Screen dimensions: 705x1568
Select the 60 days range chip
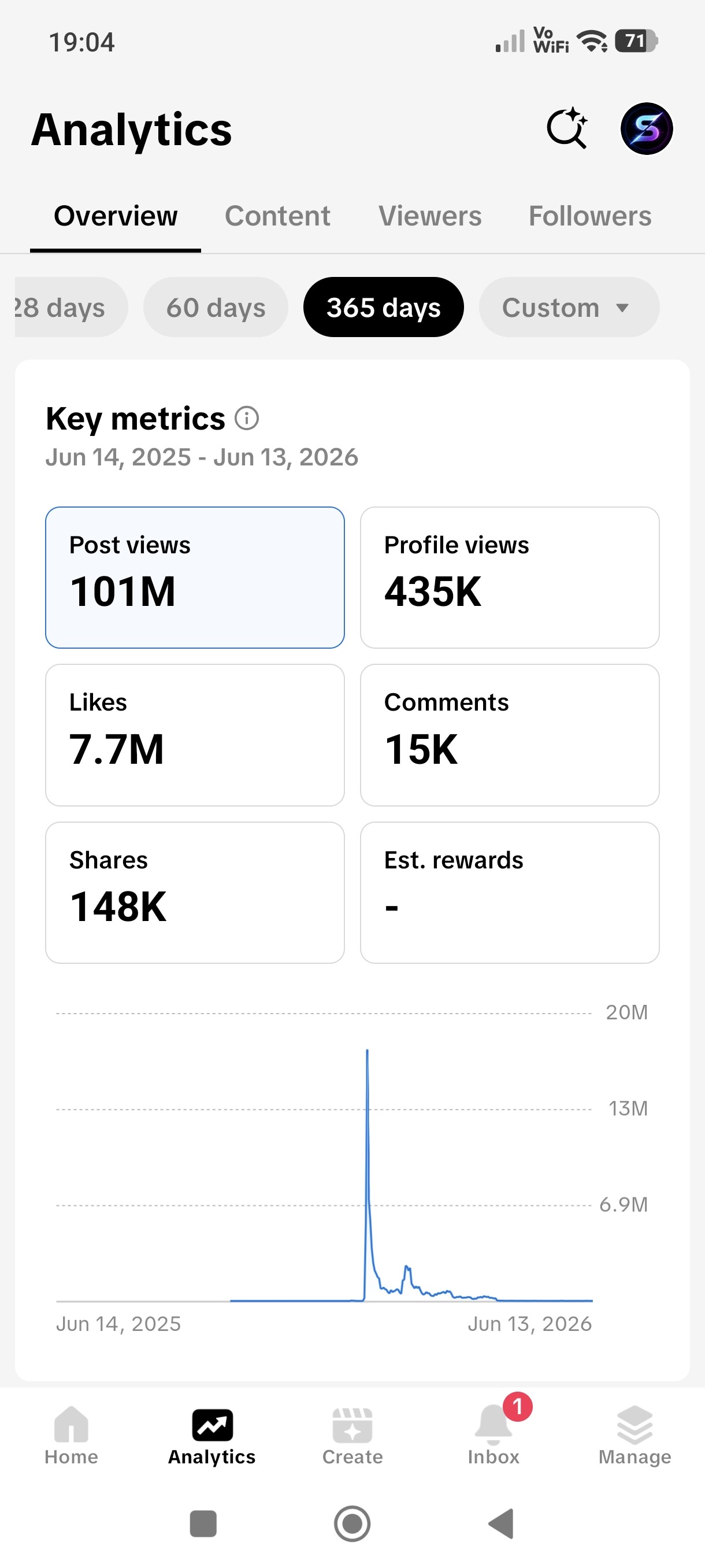tap(216, 308)
